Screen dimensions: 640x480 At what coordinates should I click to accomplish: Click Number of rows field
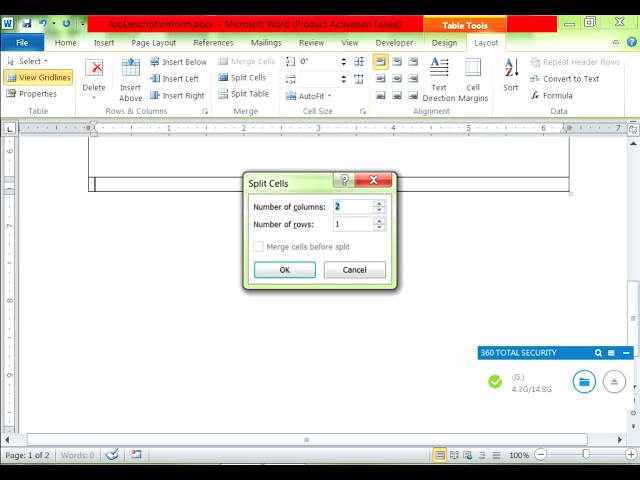[353, 224]
